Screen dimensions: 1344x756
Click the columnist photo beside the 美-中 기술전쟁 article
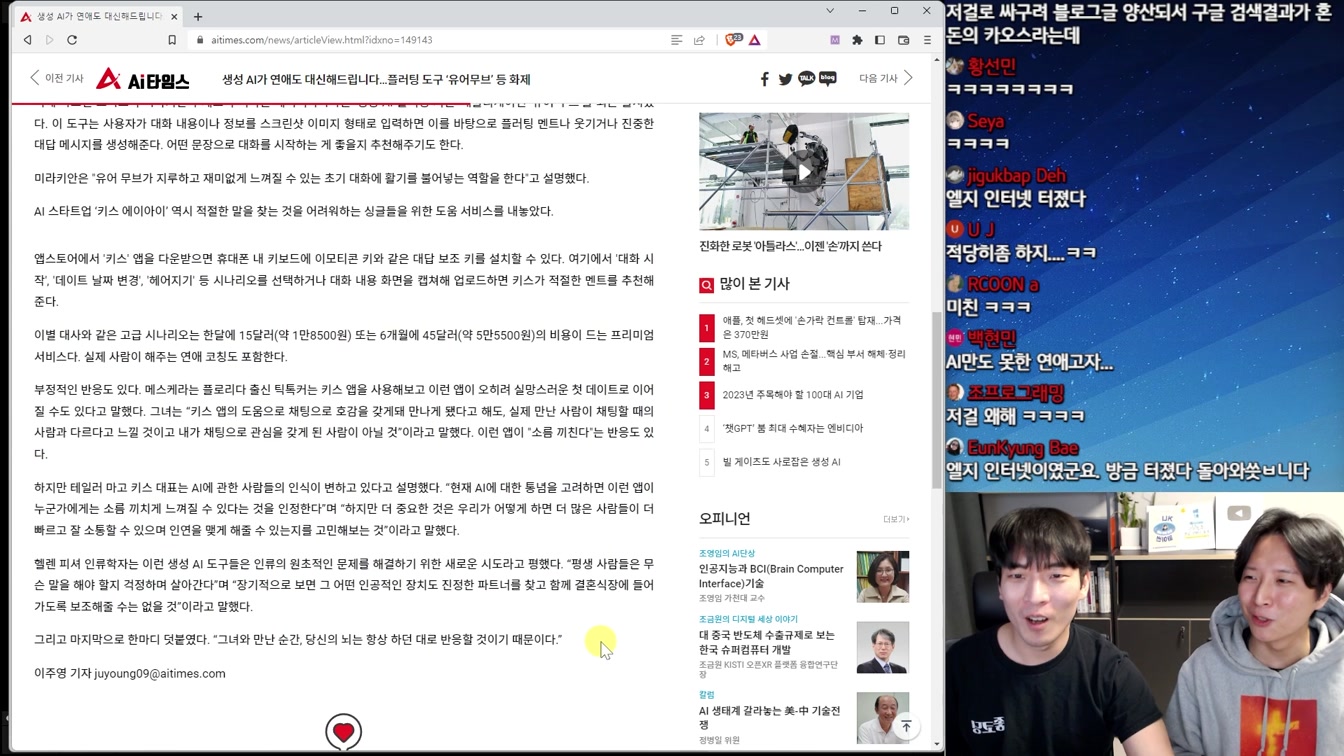tap(883, 718)
